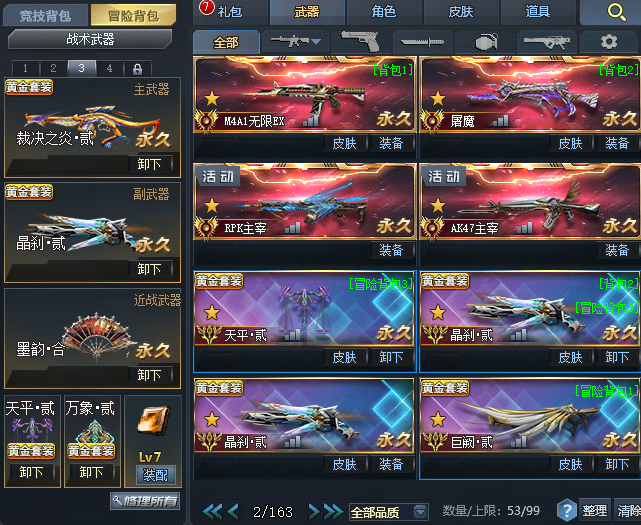Equip the M4A1无限EX weapon
641x525 pixels.
pos(392,143)
